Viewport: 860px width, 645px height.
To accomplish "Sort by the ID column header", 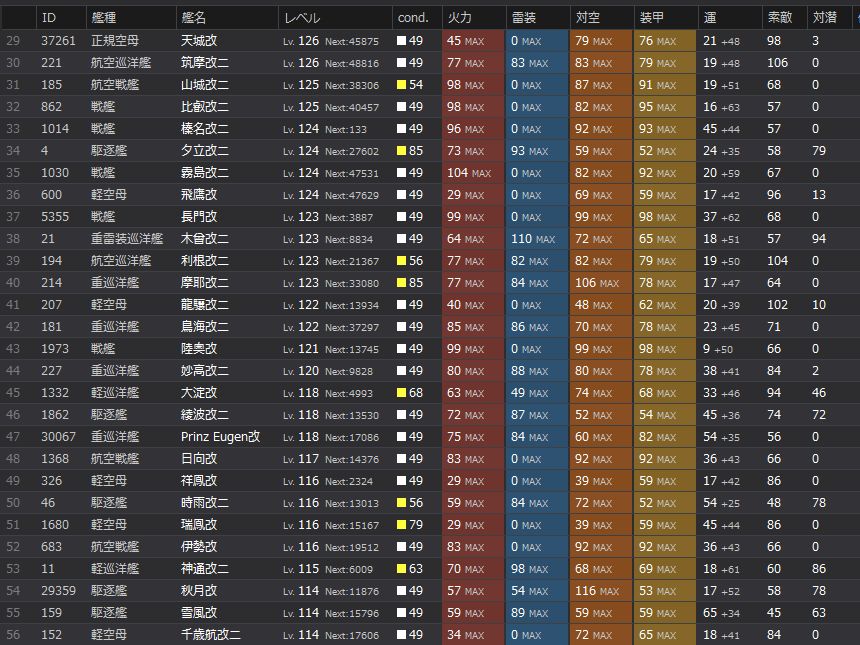I will point(61,18).
